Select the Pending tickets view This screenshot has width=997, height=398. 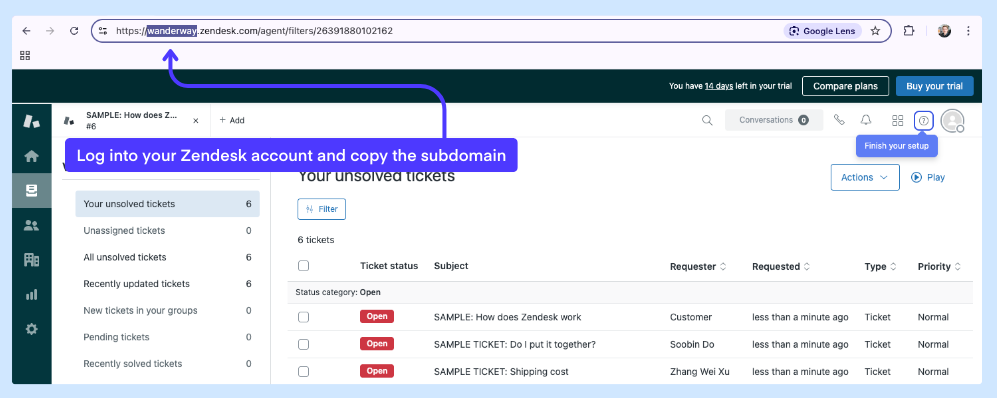pyautogui.click(x=167, y=337)
